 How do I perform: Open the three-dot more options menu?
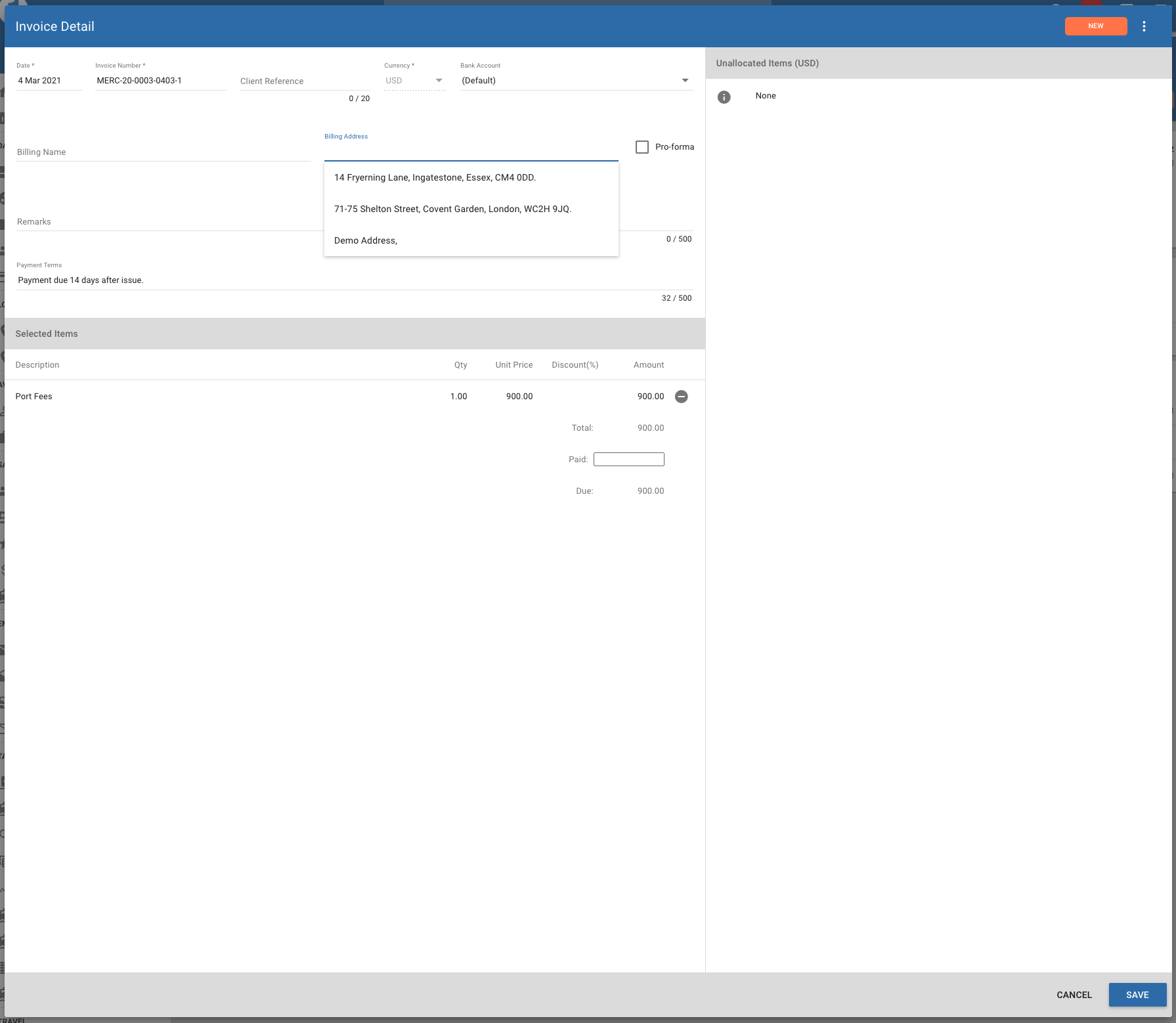point(1144,26)
